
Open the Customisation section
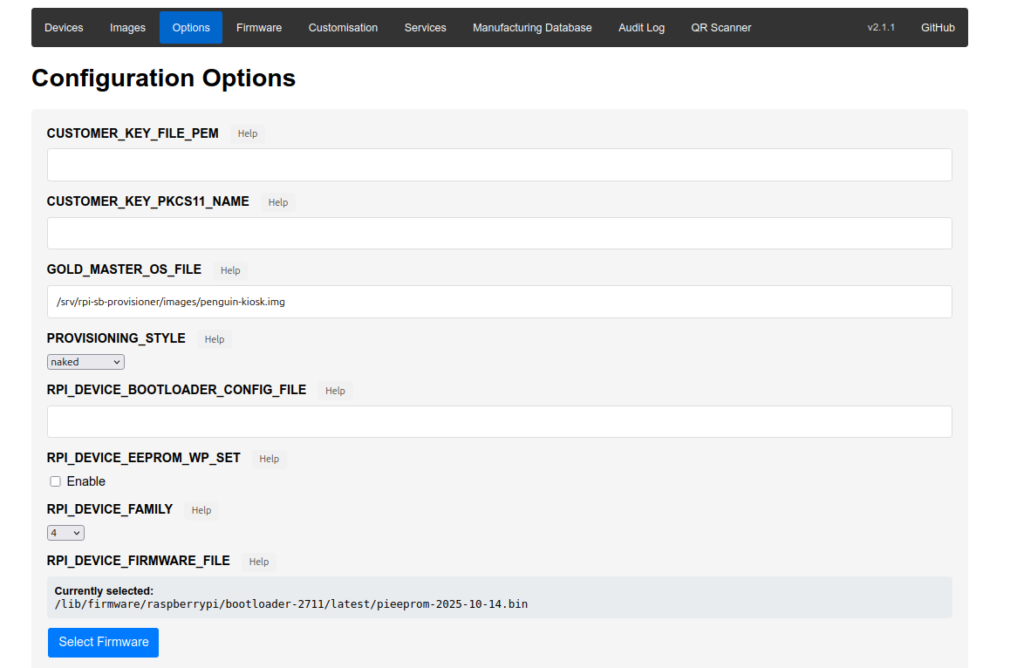343,28
